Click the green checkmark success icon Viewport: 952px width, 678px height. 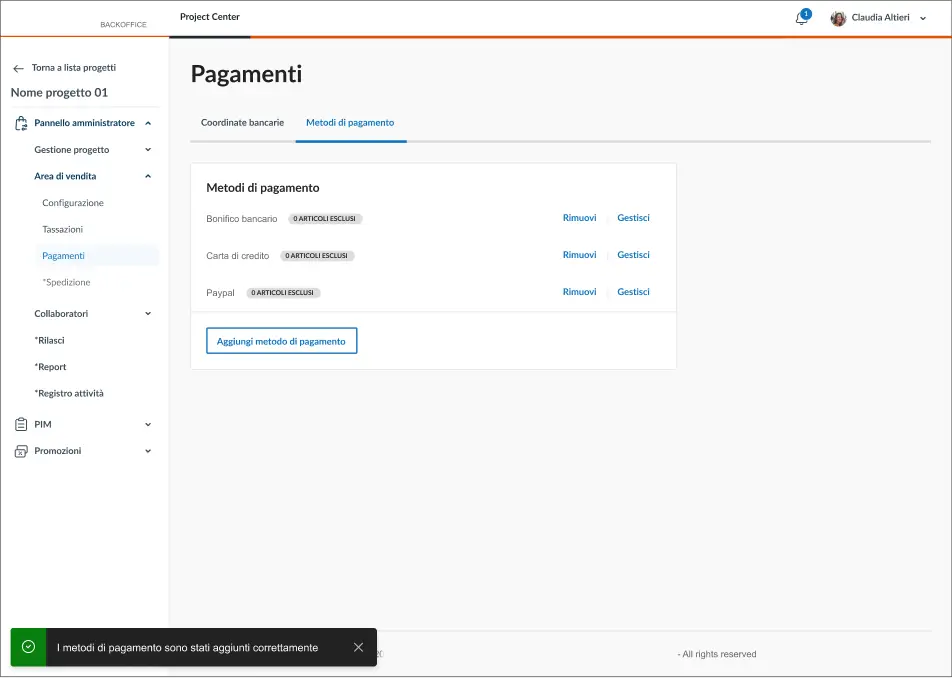(28, 647)
